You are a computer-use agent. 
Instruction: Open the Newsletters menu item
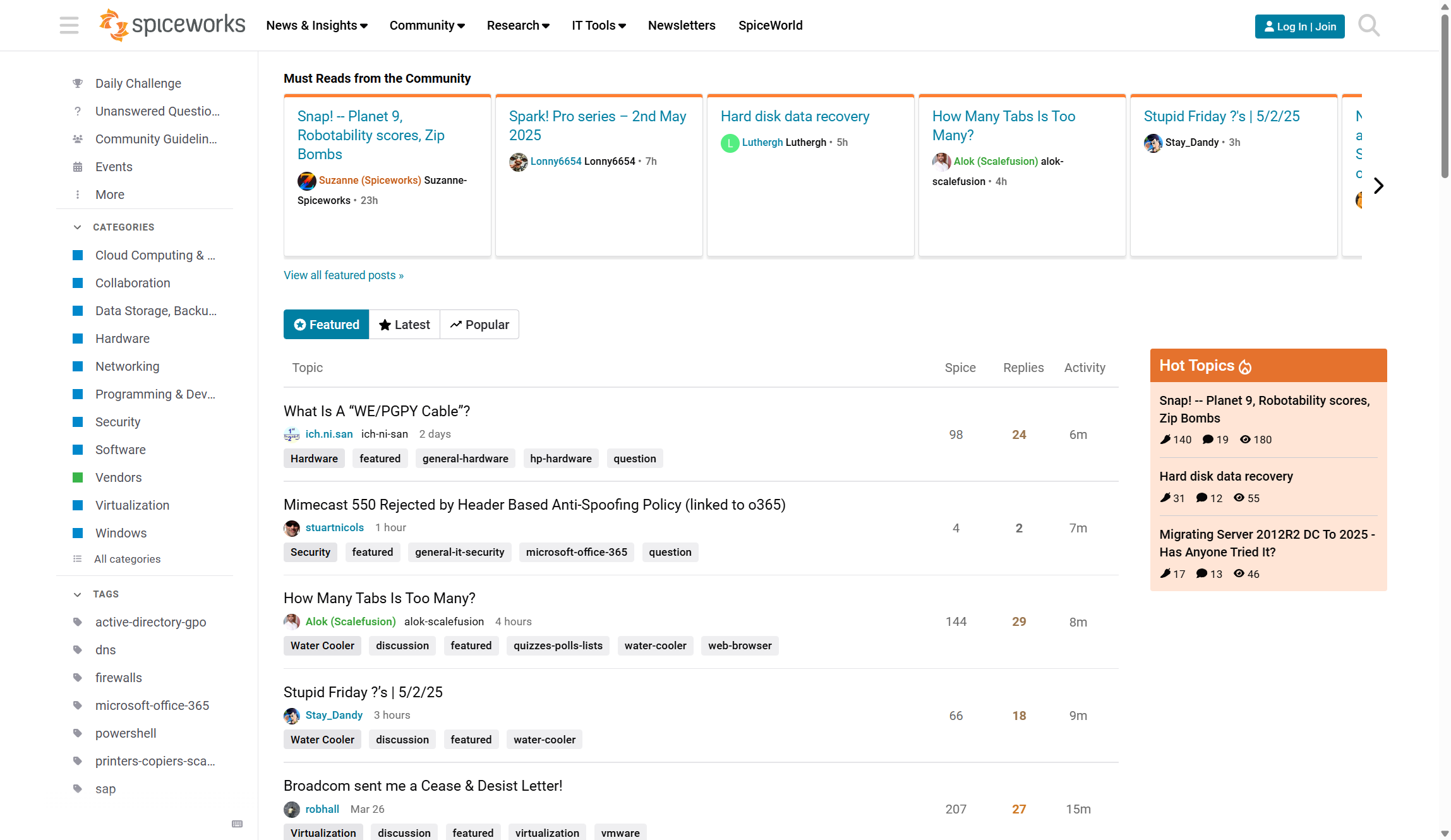[x=682, y=25]
